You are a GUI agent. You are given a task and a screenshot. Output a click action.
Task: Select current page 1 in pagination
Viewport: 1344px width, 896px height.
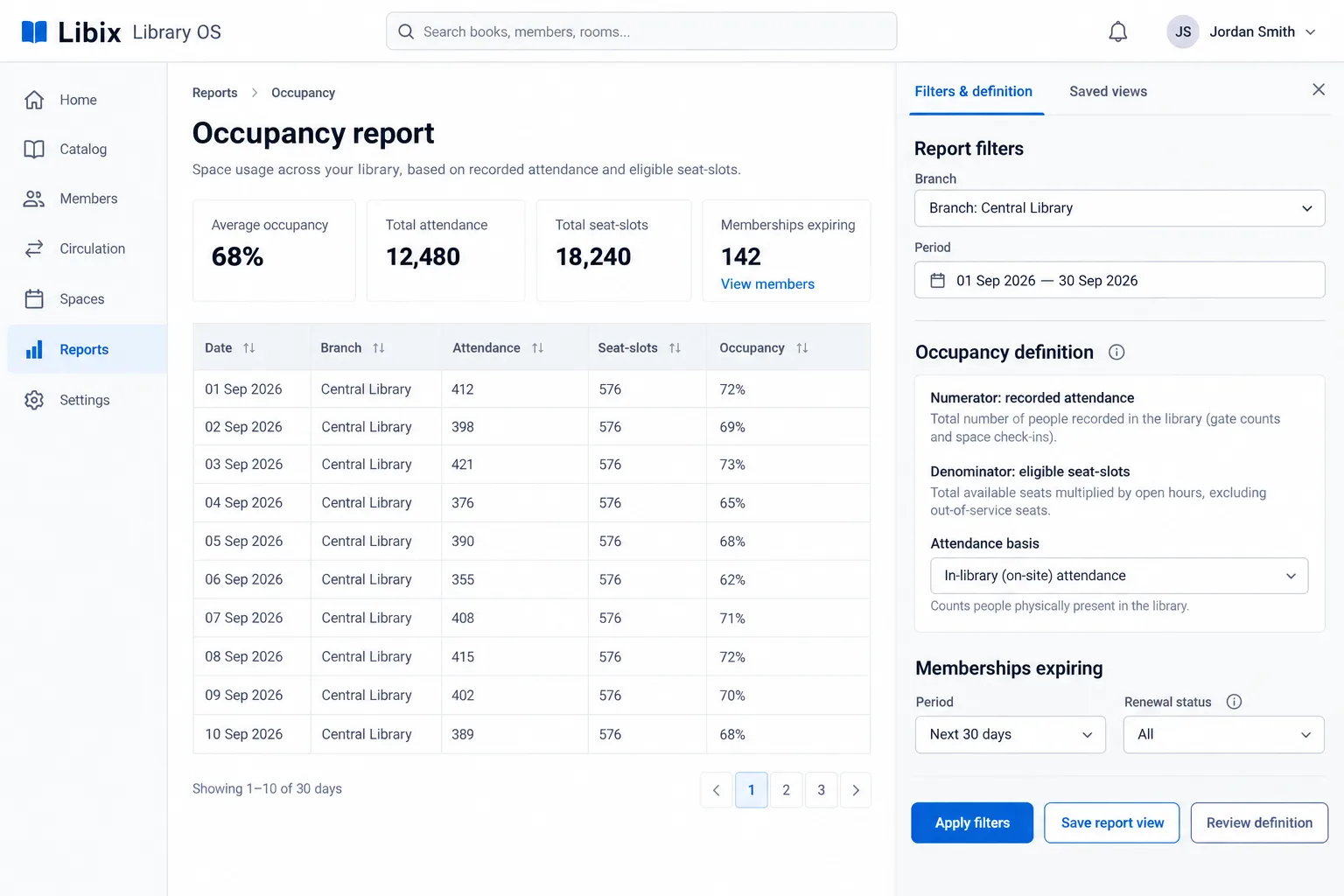click(x=752, y=790)
